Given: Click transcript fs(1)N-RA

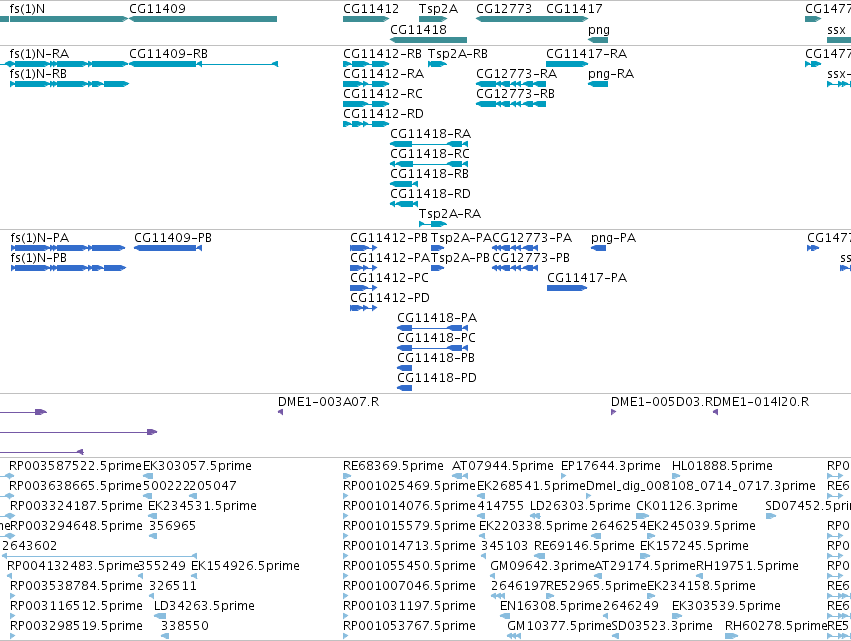Looking at the screenshot, I should pos(39,54).
